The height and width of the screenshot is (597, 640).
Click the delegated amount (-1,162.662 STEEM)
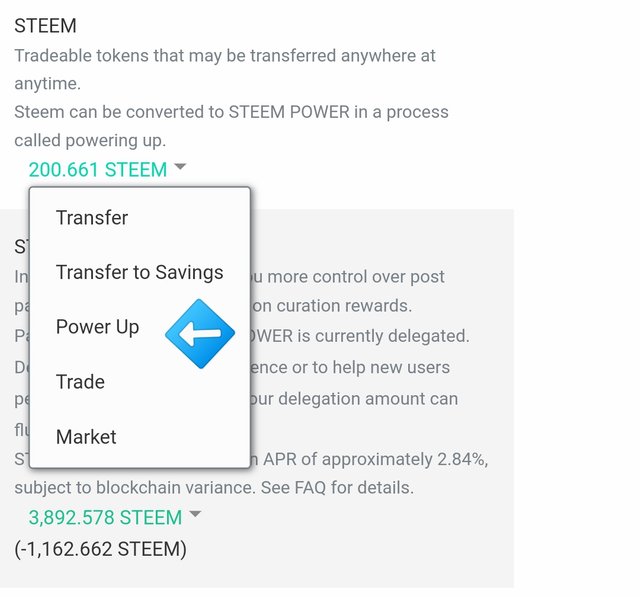(x=100, y=549)
